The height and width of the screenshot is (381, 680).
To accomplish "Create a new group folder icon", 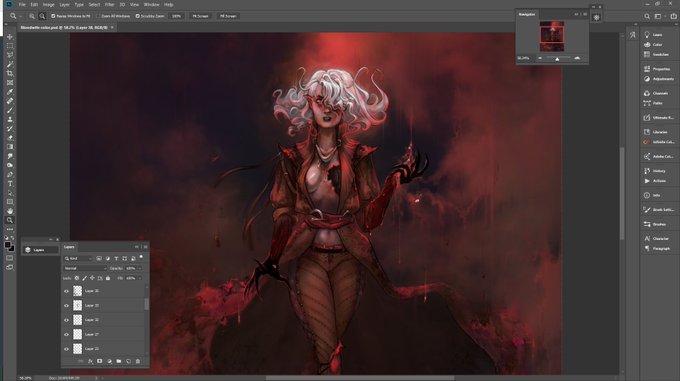I will tap(119, 361).
